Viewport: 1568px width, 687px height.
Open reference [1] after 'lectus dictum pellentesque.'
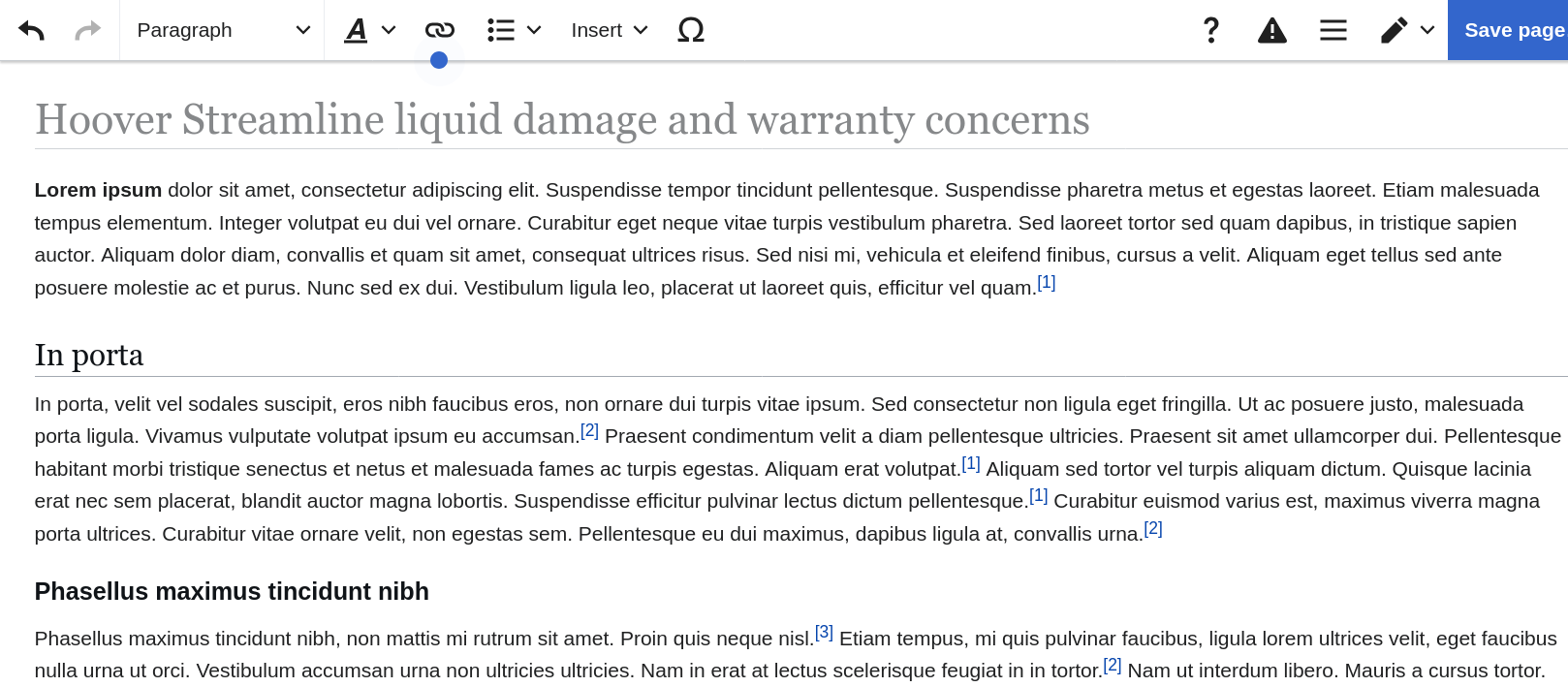click(x=1038, y=496)
